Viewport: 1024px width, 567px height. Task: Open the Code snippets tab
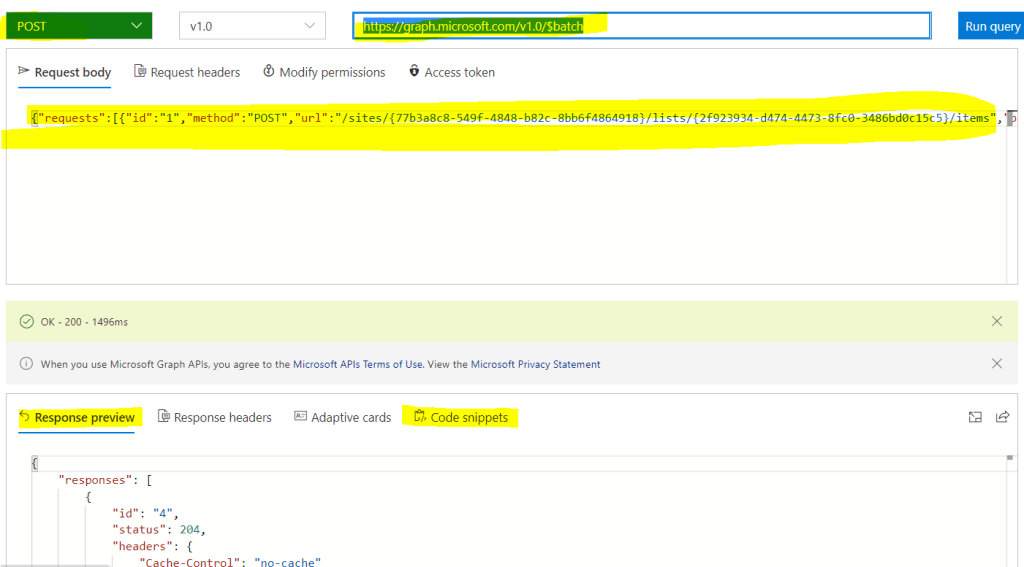[461, 417]
